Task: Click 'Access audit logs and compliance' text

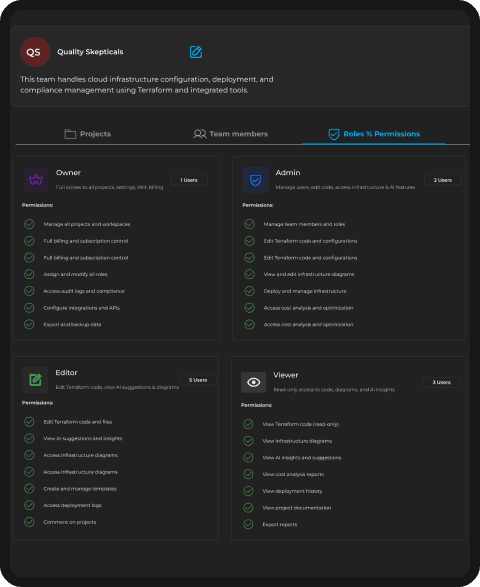Action: [84, 291]
